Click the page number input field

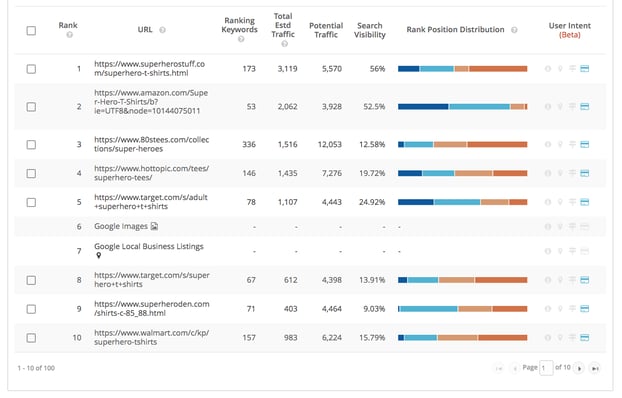[x=546, y=368]
